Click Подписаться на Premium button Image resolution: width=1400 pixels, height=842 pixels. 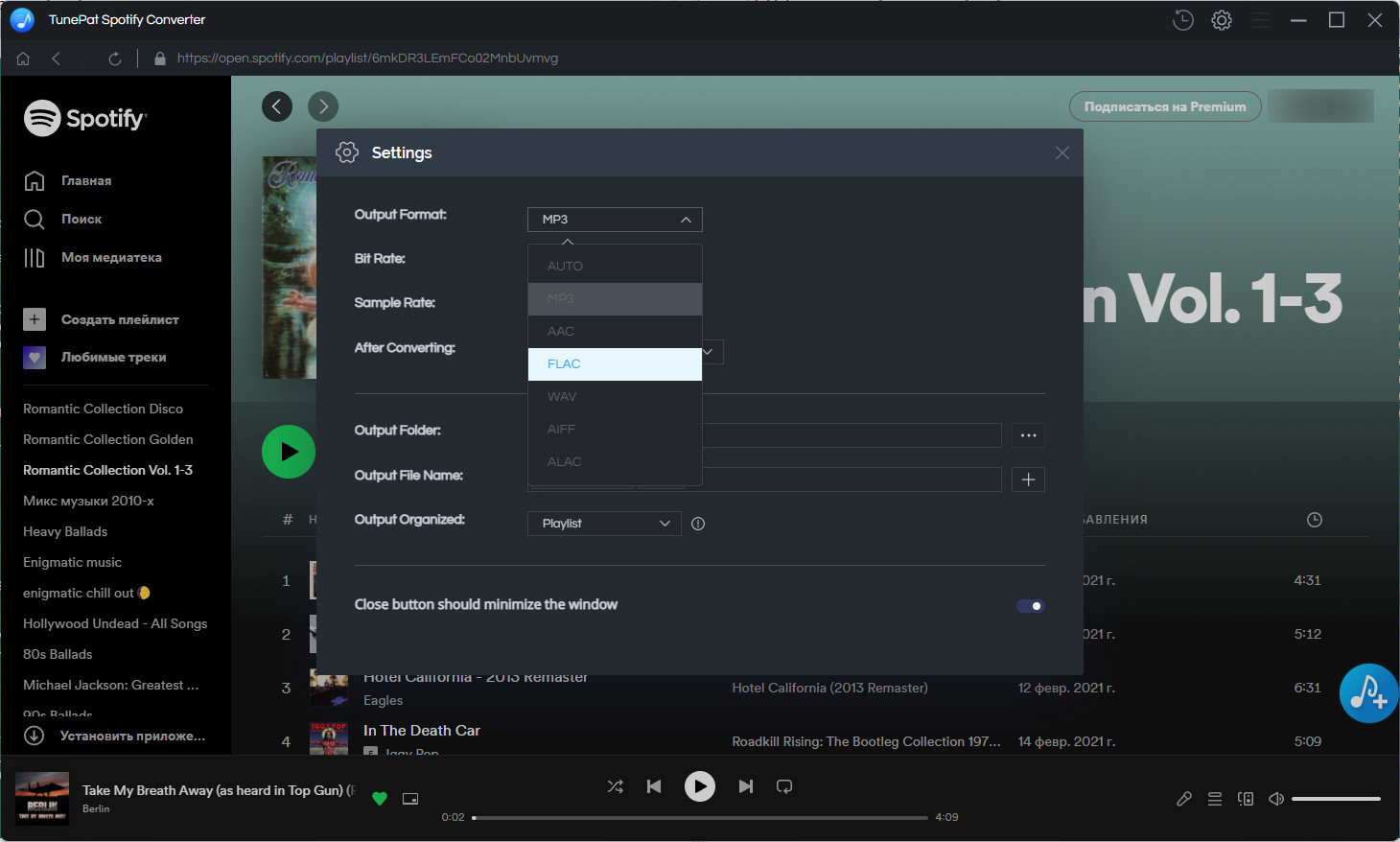(1165, 106)
